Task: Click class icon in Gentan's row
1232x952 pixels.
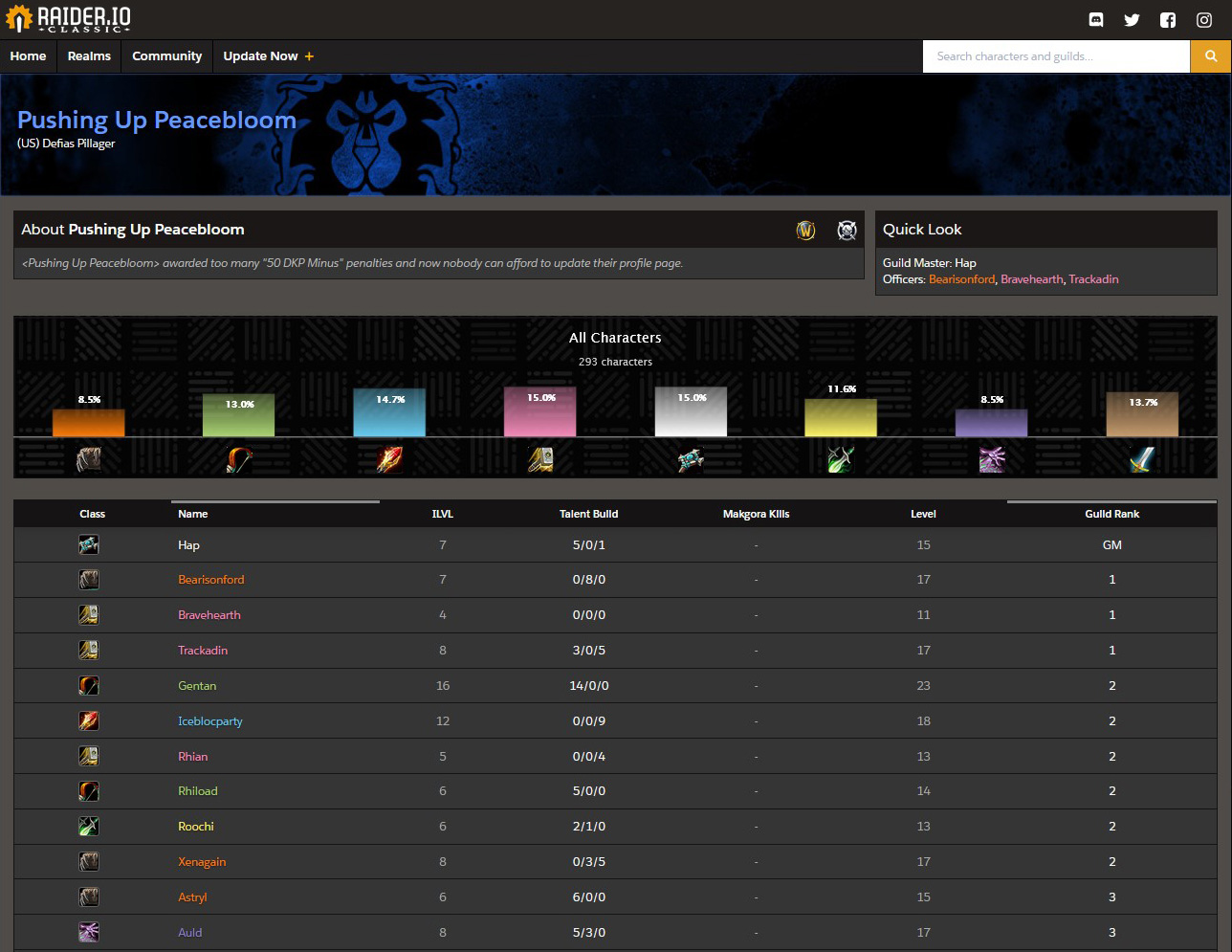Action: click(89, 686)
